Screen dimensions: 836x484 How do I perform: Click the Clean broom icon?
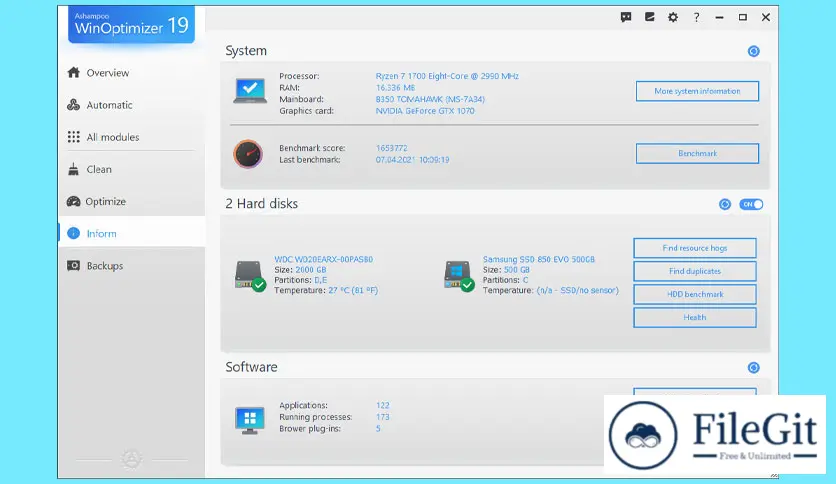(74, 170)
